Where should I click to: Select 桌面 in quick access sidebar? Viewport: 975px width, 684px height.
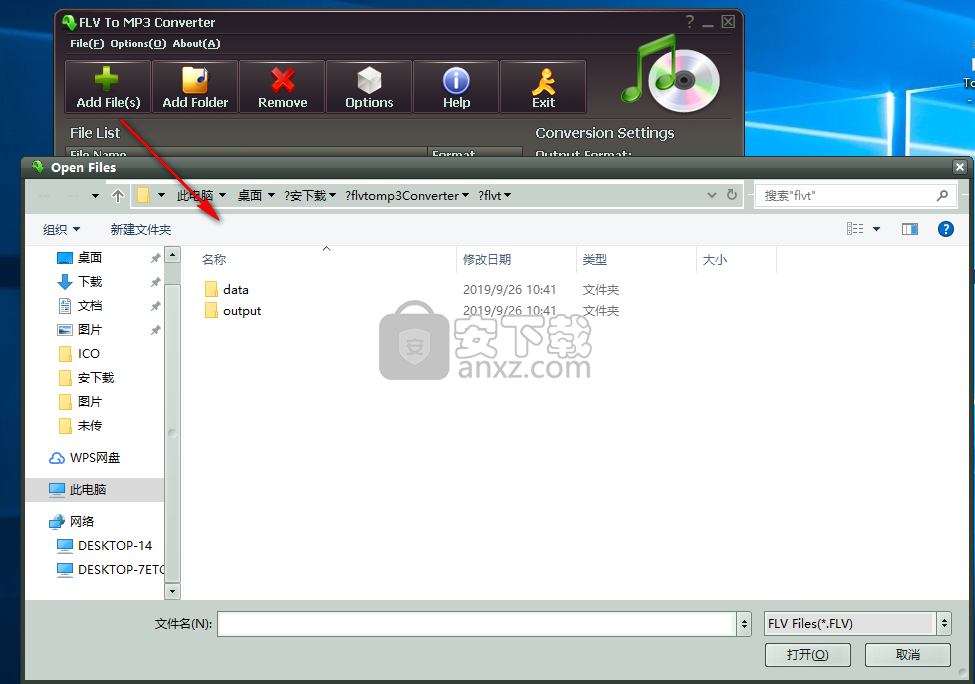pyautogui.click(x=90, y=257)
